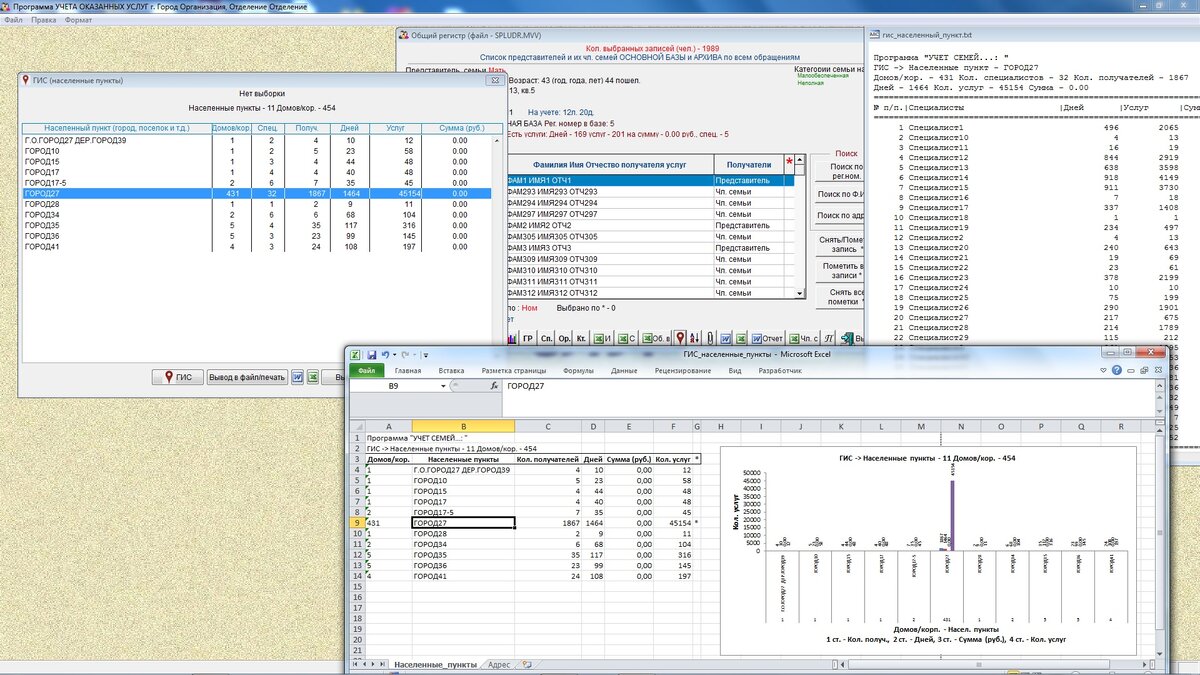
Task: Click Excel cell B12 containing ГОРОД35
Action: 463,556
